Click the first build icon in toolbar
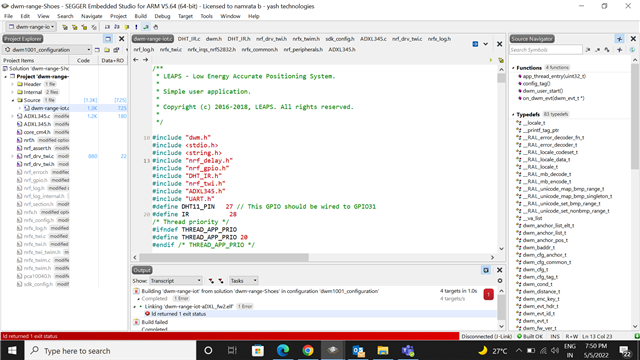 click(x=64, y=27)
